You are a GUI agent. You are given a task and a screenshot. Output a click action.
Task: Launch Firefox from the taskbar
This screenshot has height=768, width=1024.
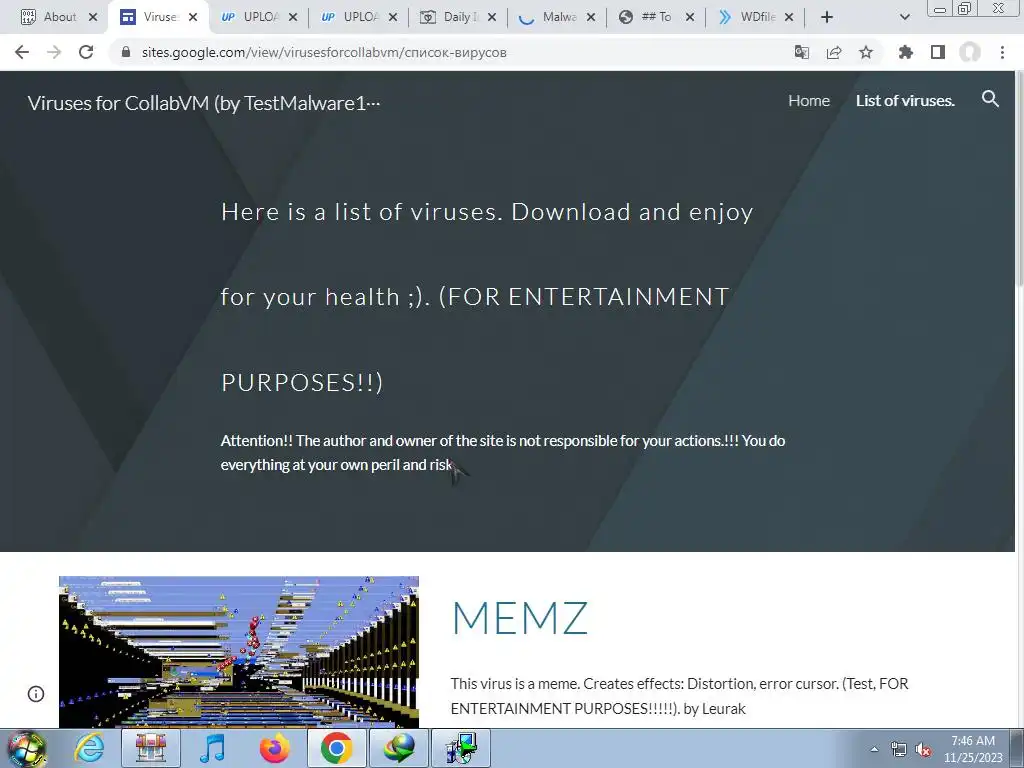click(274, 748)
